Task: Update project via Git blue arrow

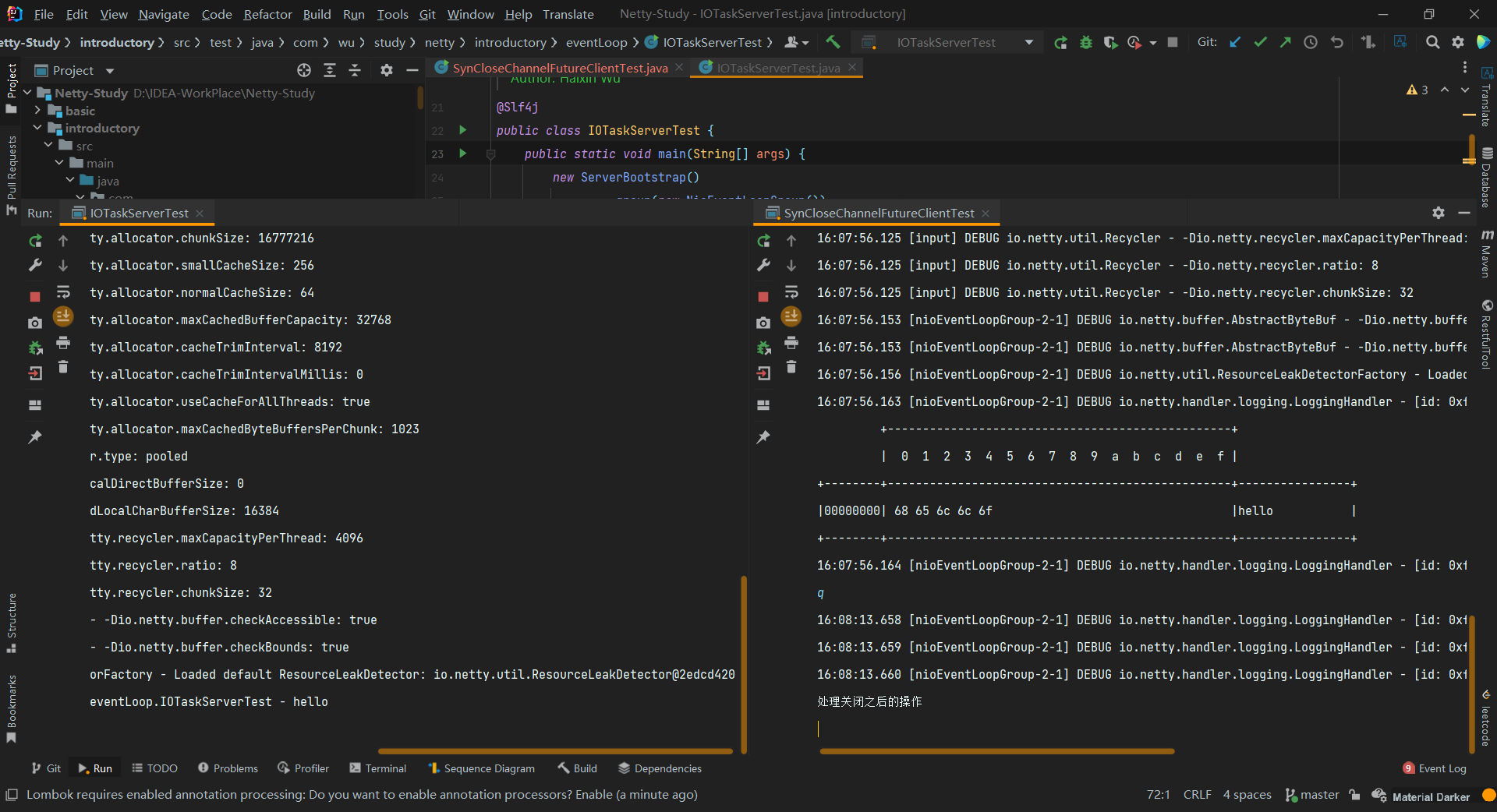Action: [x=1235, y=42]
